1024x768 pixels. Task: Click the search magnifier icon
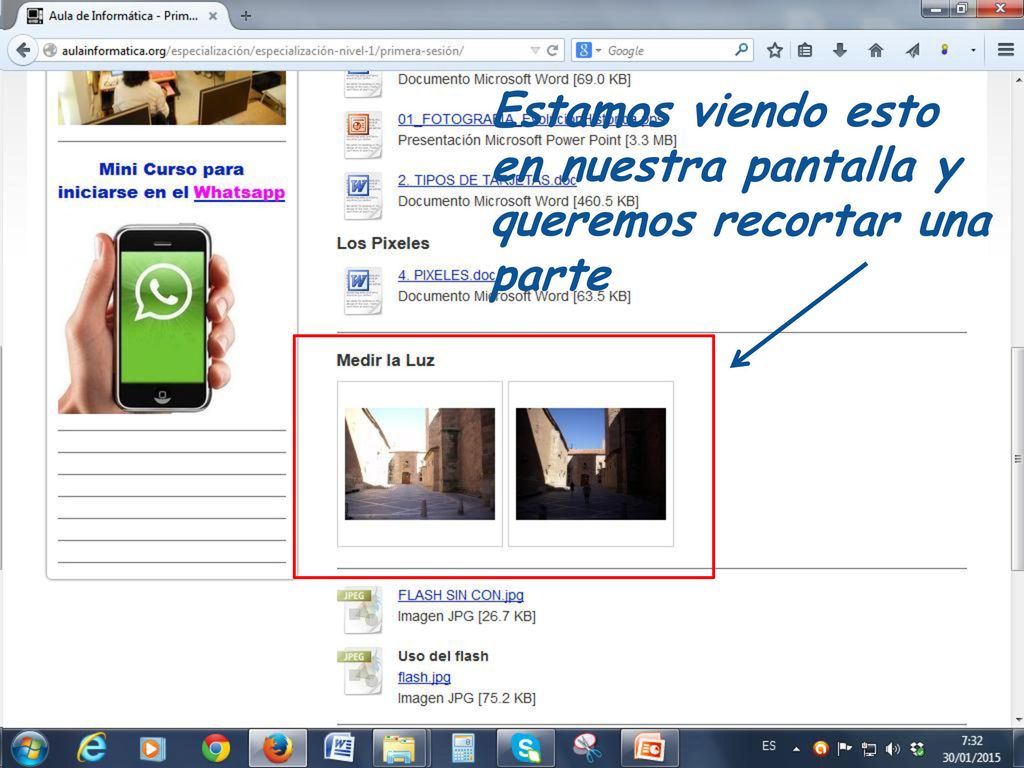point(741,50)
